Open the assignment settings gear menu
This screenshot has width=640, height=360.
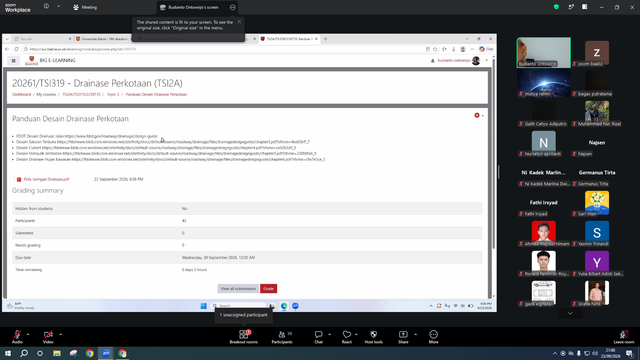pyautogui.click(x=479, y=116)
